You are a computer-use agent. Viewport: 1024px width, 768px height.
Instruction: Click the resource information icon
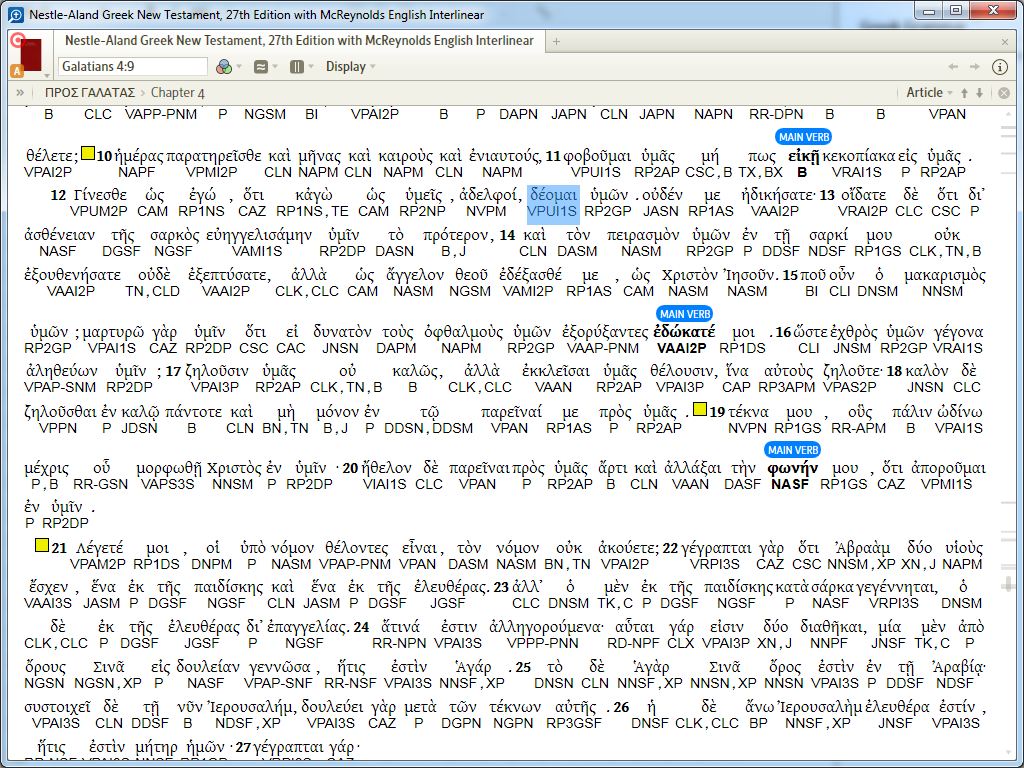tap(999, 67)
